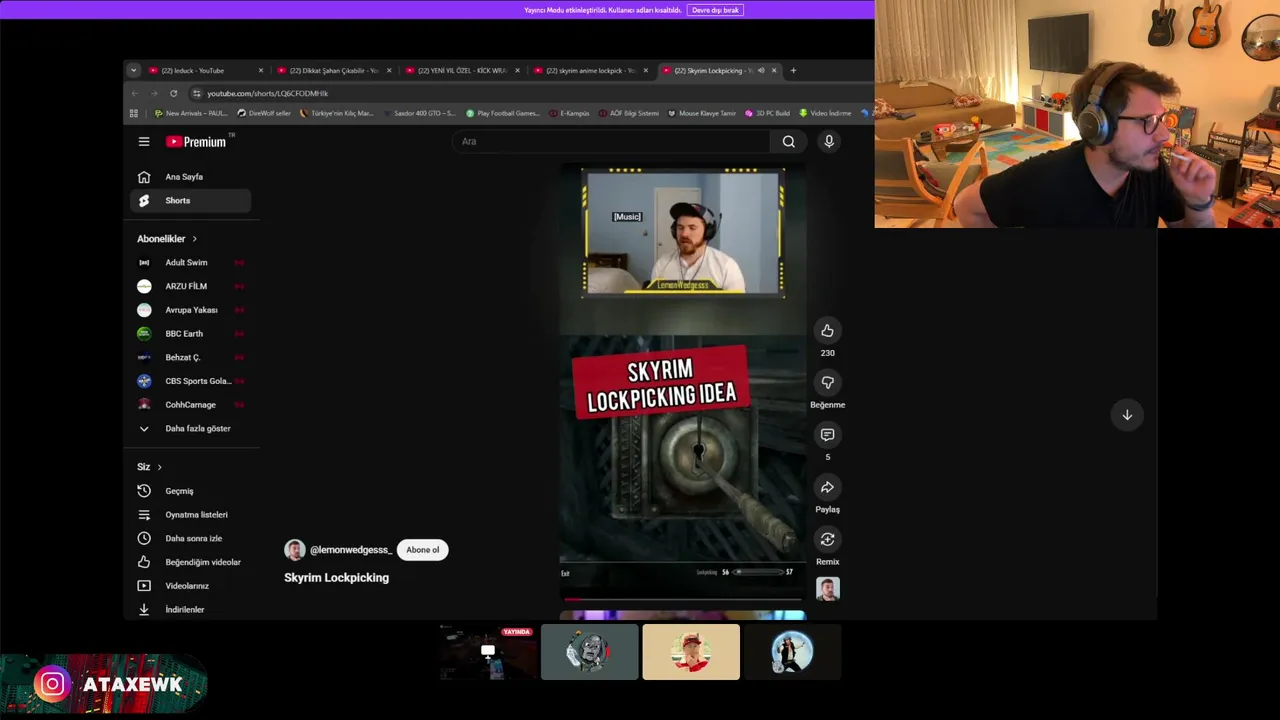The width and height of the screenshot is (1280, 720).
Task: Open the comments on the Short
Action: click(x=827, y=435)
